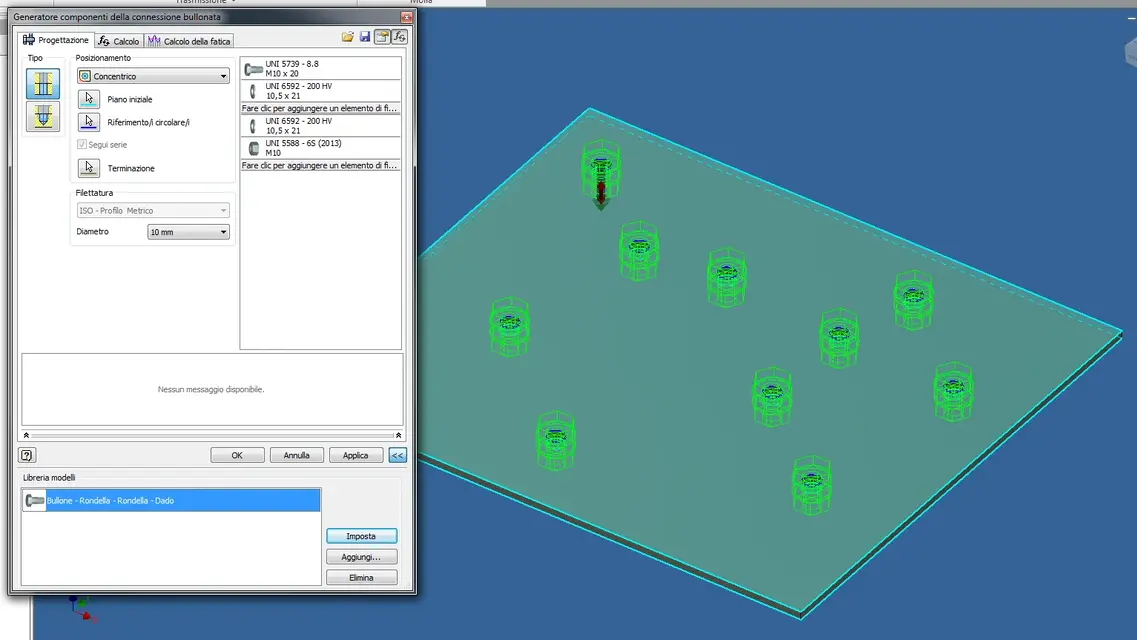Collapse the library panel with << button
Screen dimensions: 1137x640
[x=397, y=455]
